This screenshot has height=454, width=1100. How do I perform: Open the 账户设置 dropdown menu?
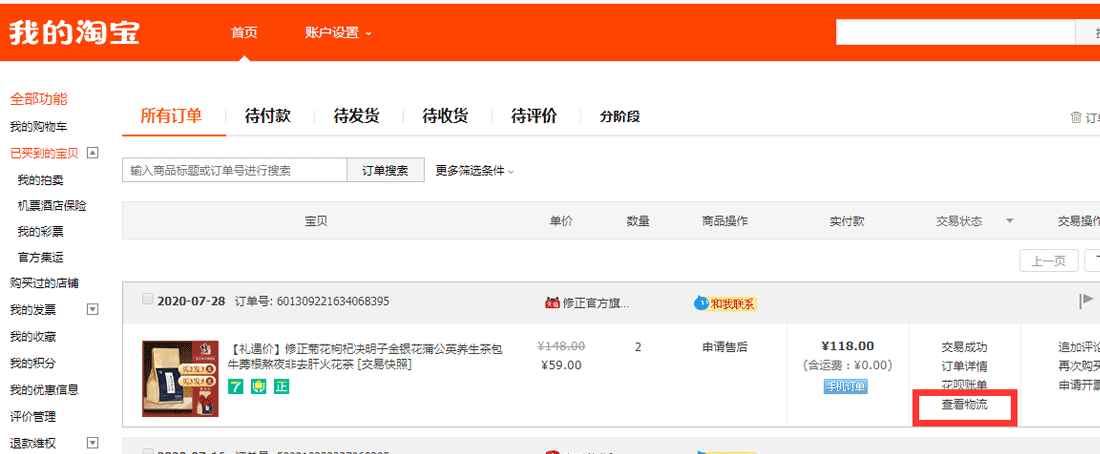click(338, 32)
